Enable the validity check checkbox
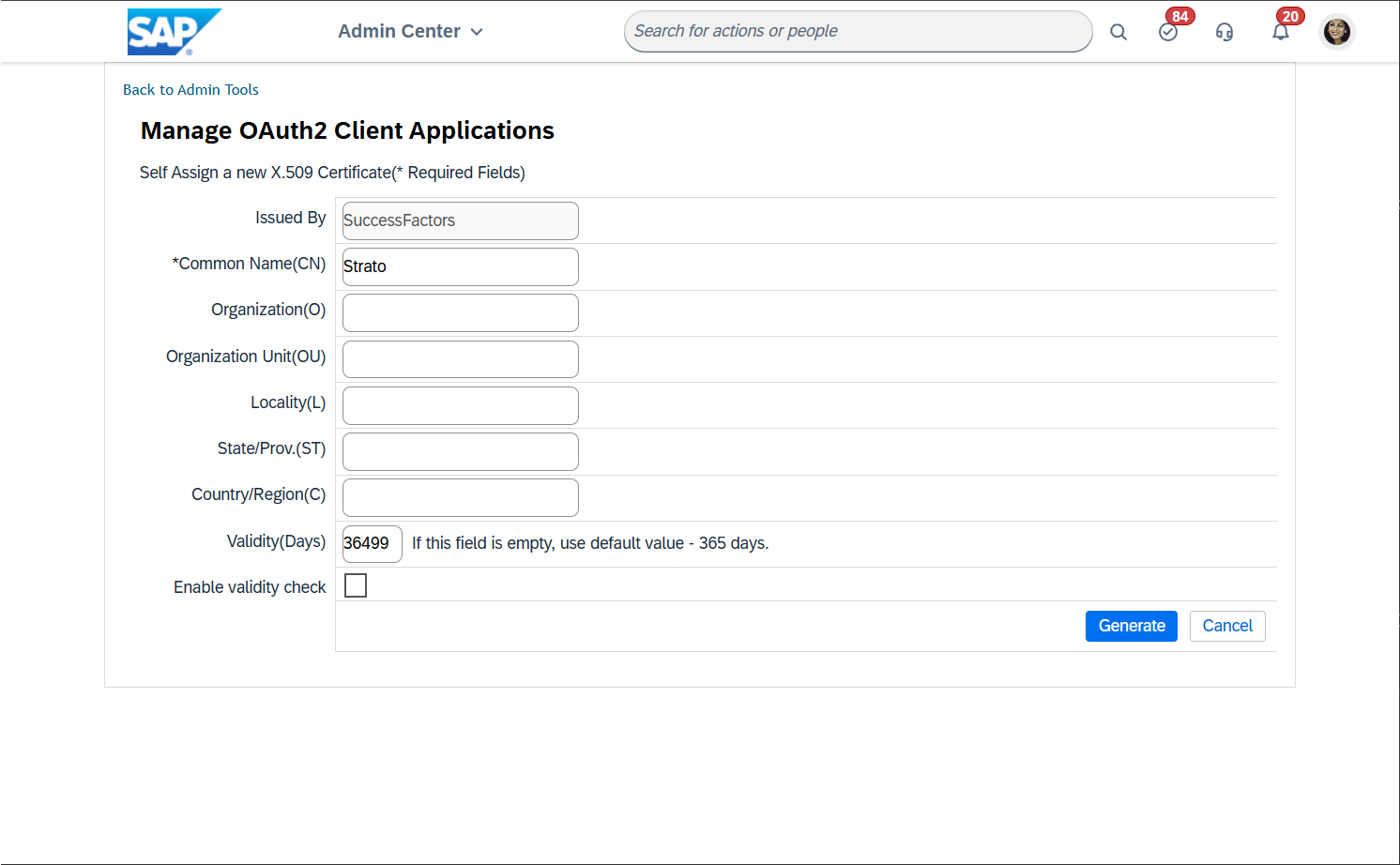This screenshot has height=865, width=1400. (356, 585)
